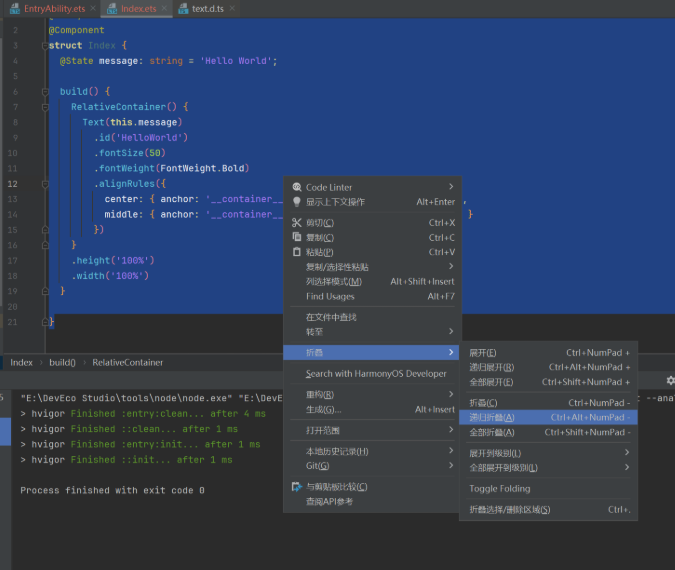This screenshot has height=570, width=675.
Task: Open 转至 submenu
Action: coord(373,332)
